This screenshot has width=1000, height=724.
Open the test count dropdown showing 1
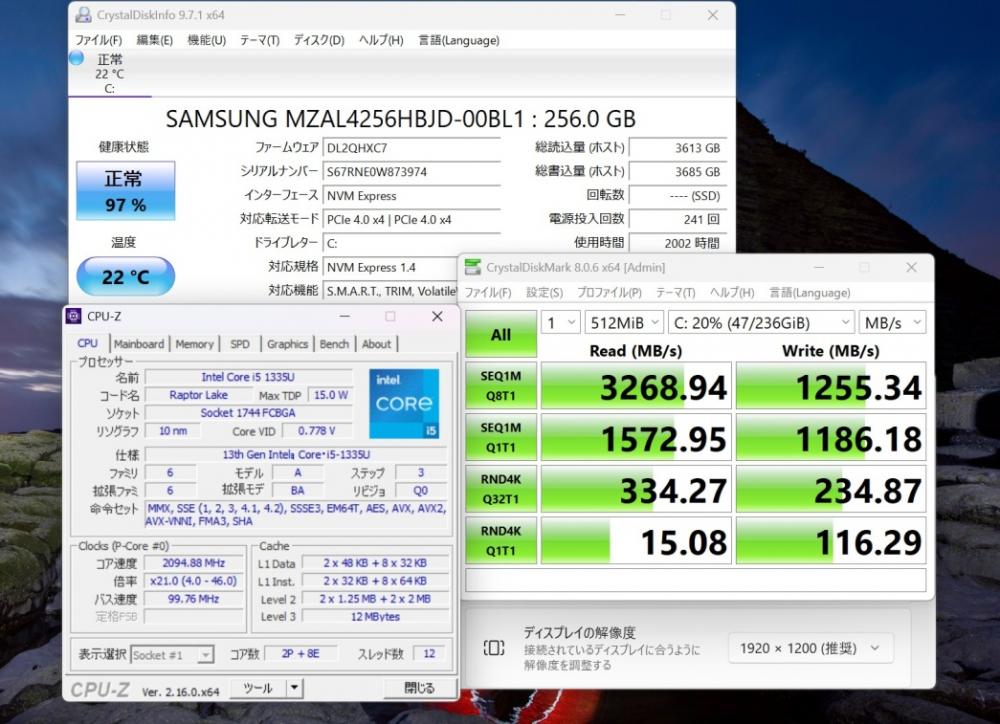561,323
